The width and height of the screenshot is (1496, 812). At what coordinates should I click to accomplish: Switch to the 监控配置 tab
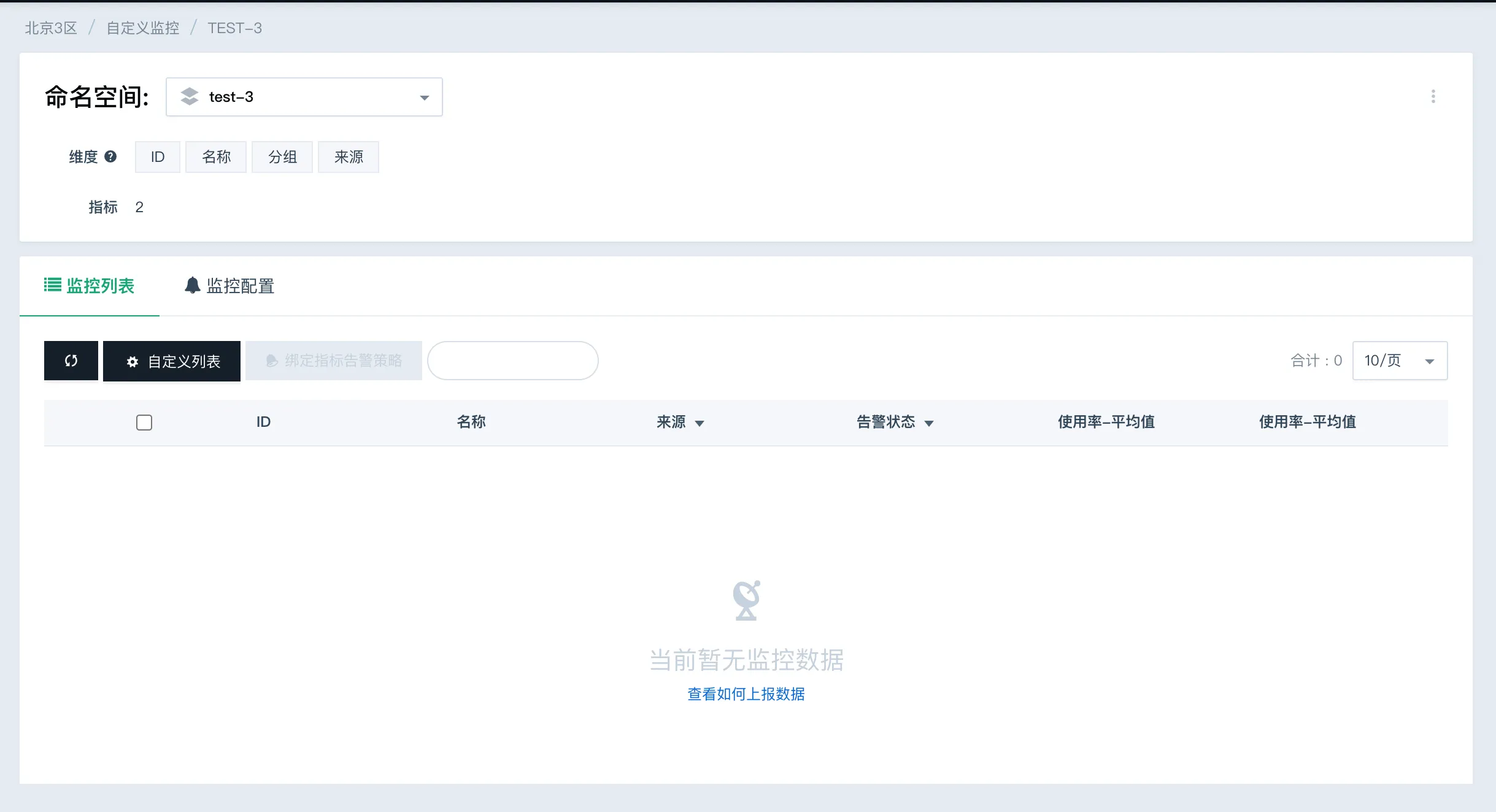[x=229, y=286]
